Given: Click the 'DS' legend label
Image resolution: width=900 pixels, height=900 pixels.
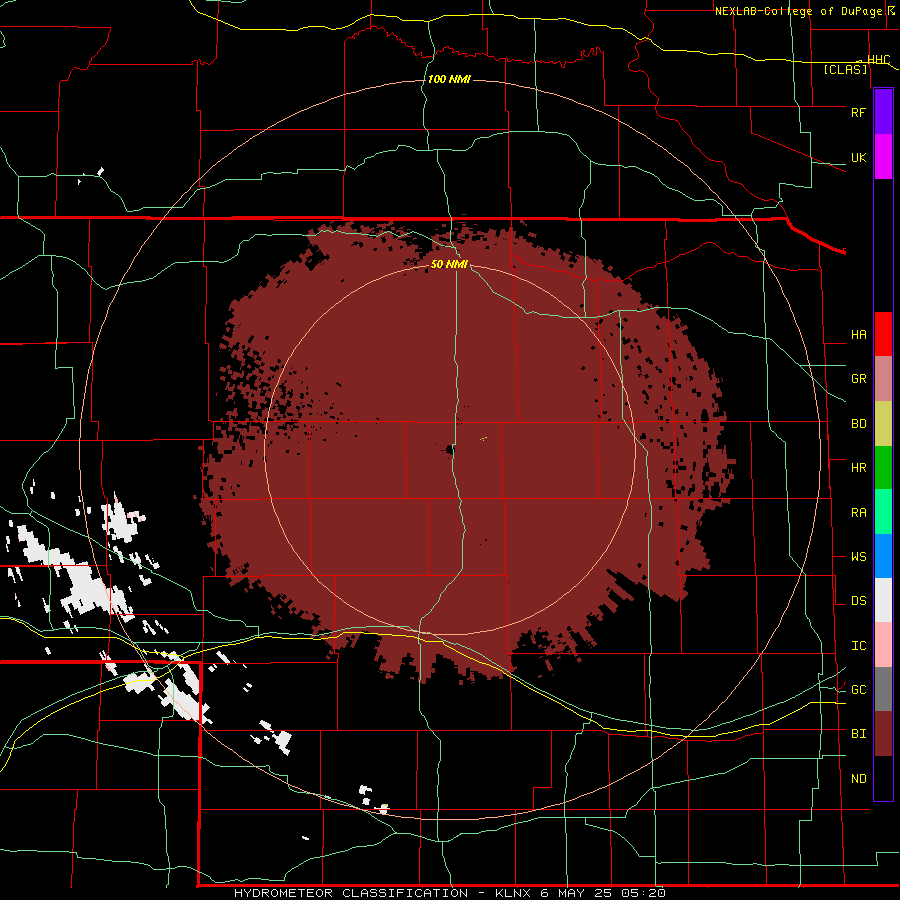Looking at the screenshot, I should [858, 601].
